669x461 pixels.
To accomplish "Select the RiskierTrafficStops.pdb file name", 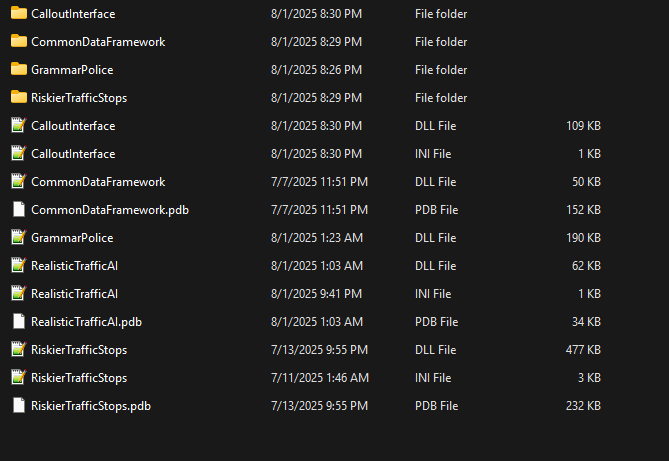I will pyautogui.click(x=91, y=406).
